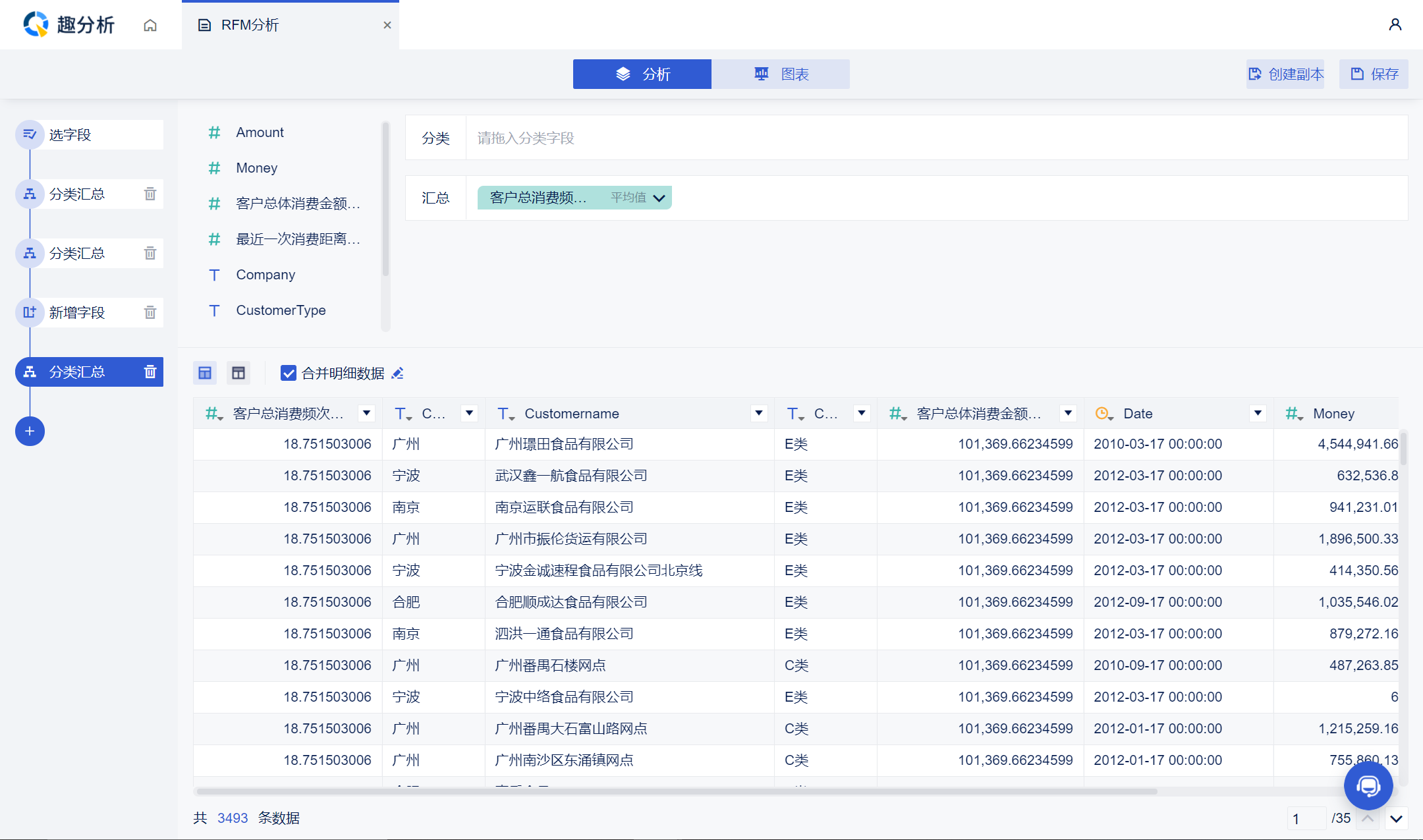Image resolution: width=1423 pixels, height=840 pixels.
Task: Uncheck 合并明细数据 checkbox
Action: click(289, 374)
